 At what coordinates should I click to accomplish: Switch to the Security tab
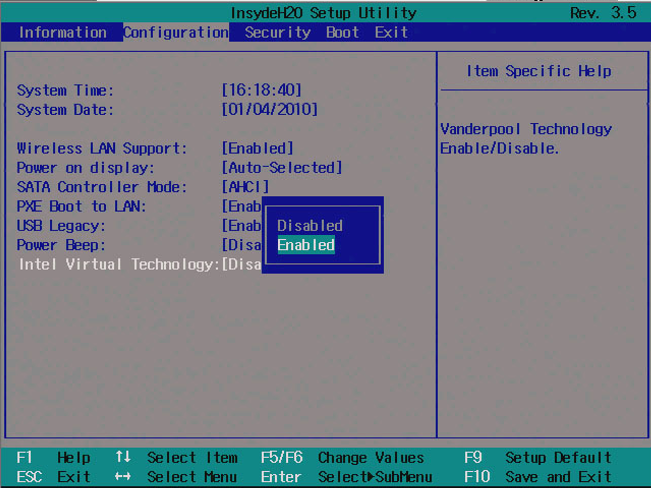click(277, 32)
